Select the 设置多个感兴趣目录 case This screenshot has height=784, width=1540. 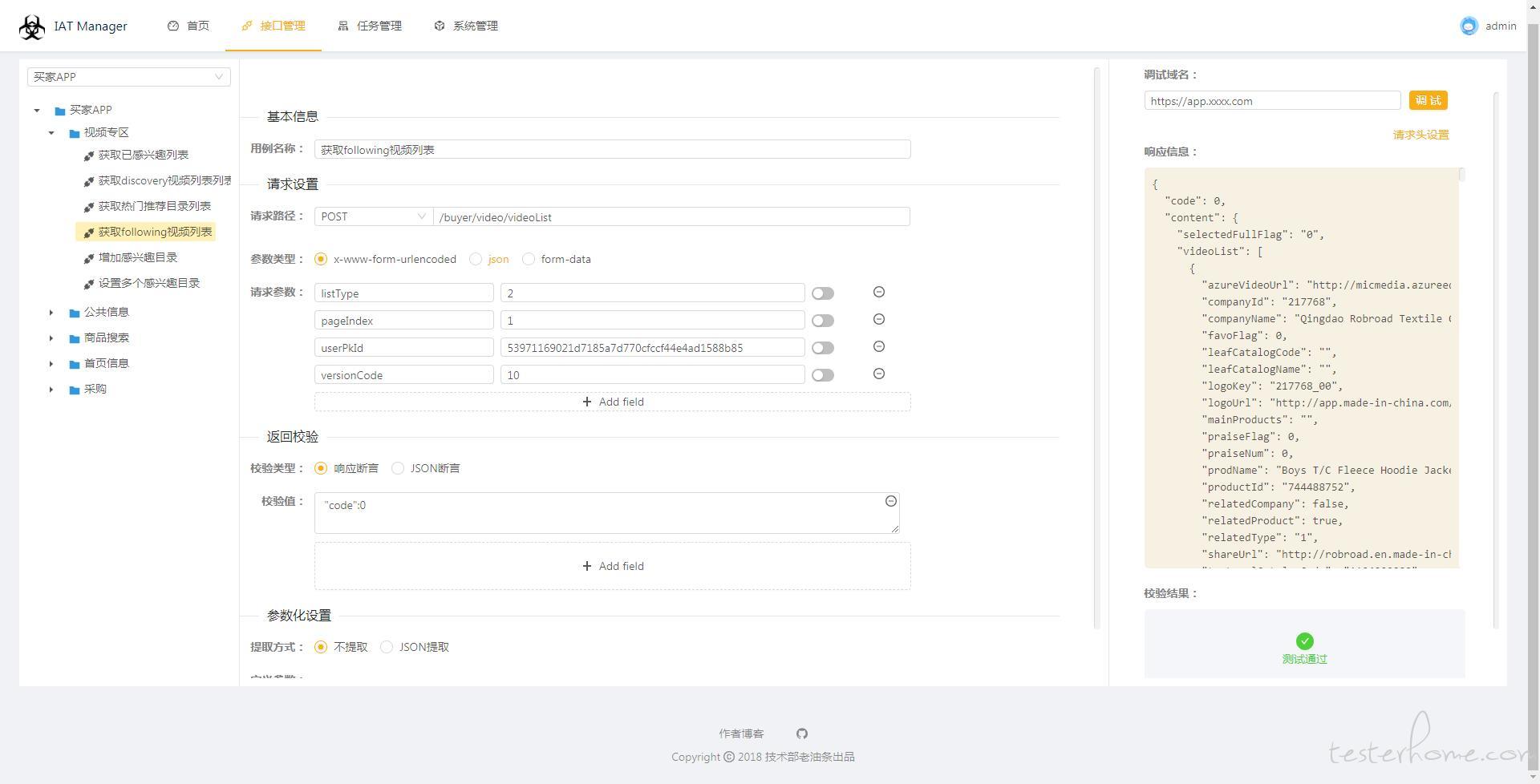point(149,283)
